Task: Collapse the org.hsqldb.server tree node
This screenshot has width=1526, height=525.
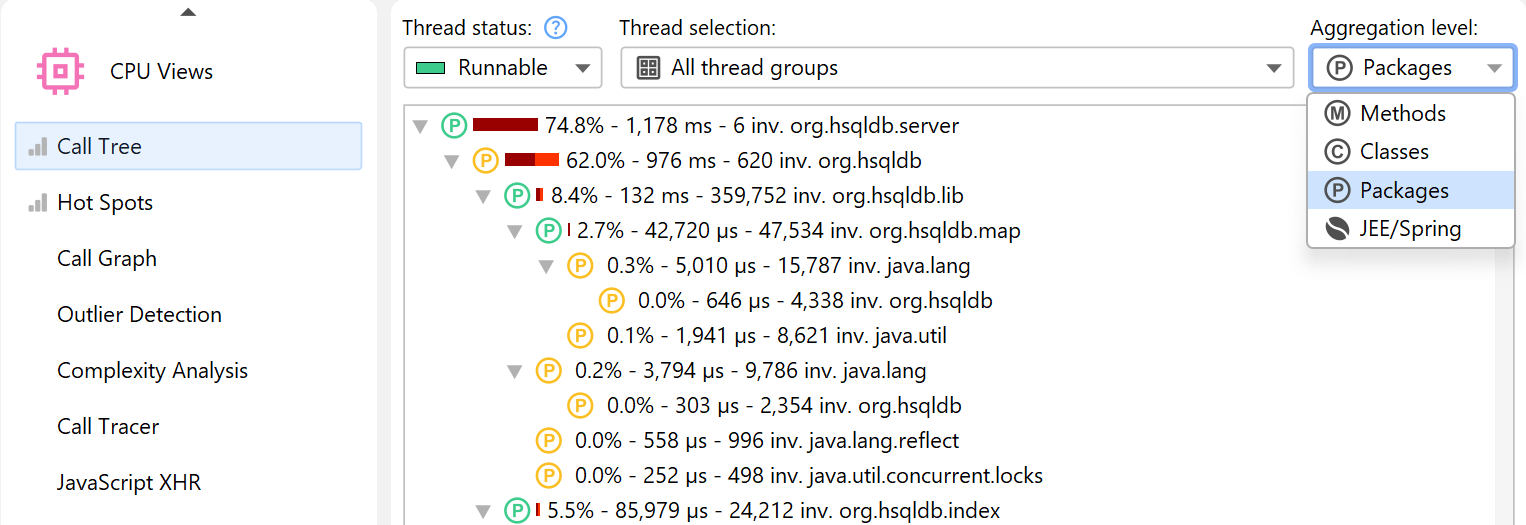Action: (x=421, y=126)
